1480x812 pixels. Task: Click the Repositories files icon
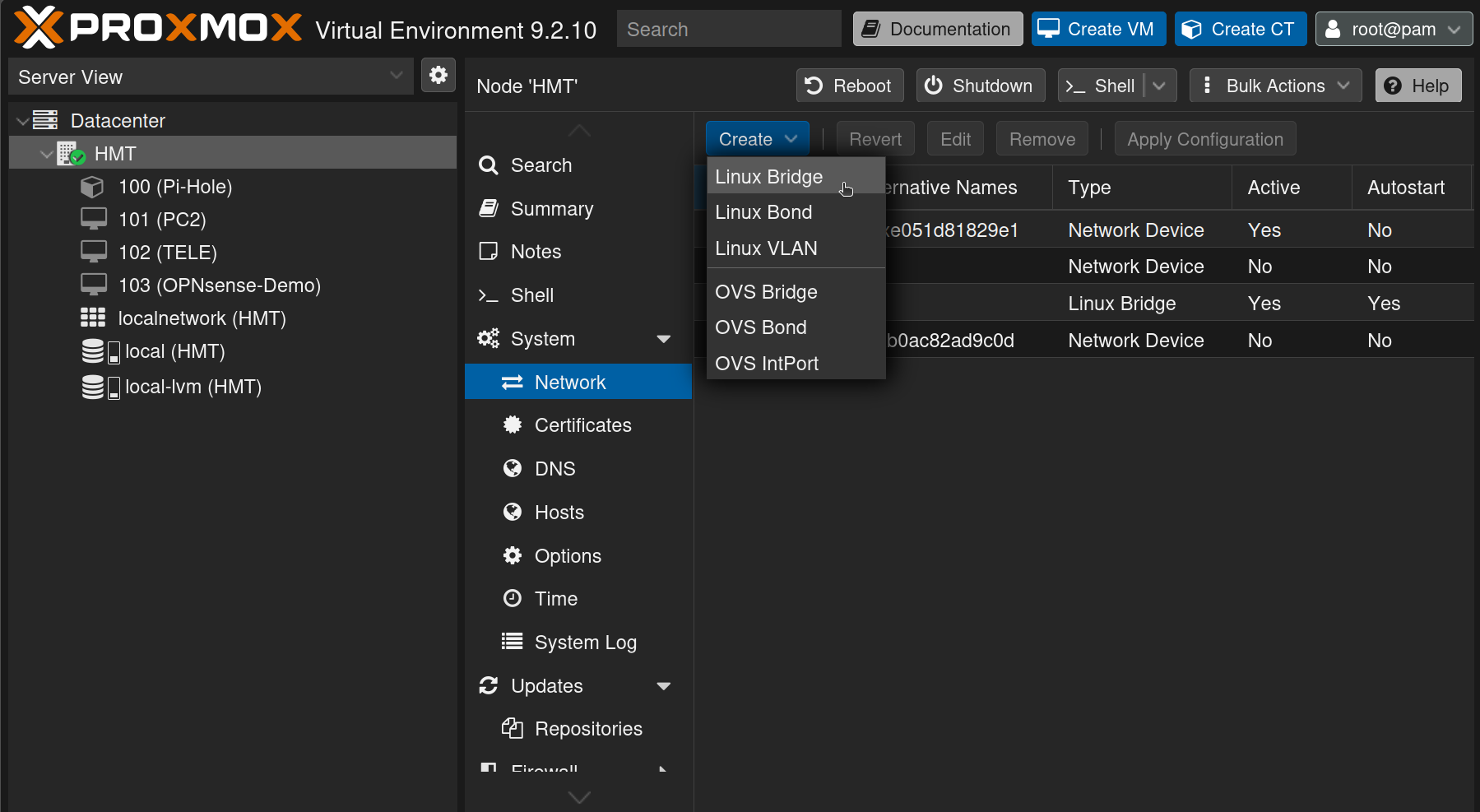(513, 728)
